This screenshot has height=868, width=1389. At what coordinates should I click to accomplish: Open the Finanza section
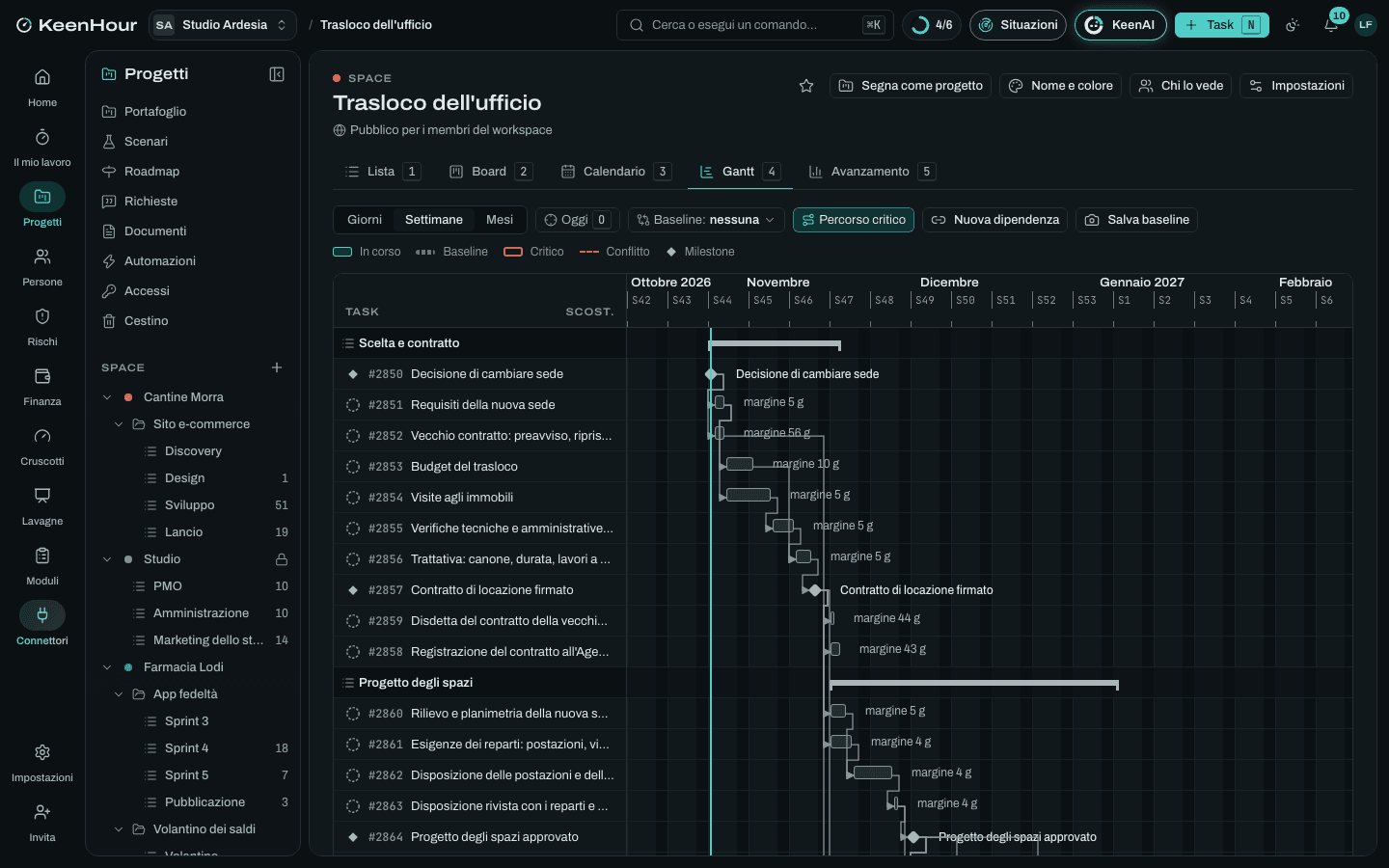42,387
